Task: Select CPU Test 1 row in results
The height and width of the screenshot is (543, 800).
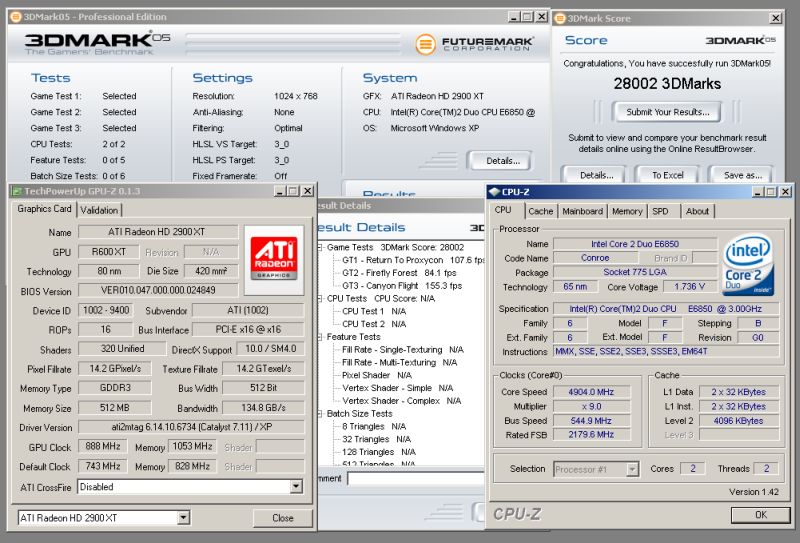Action: pos(374,311)
